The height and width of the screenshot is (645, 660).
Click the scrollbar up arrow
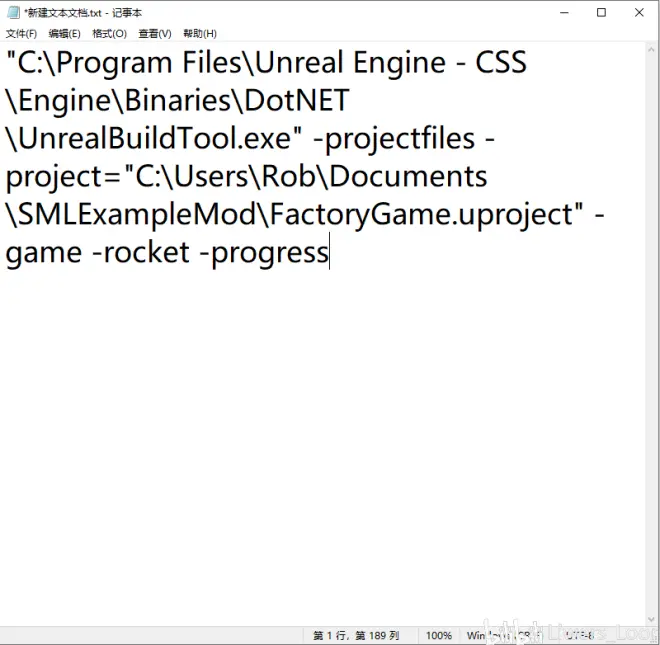pos(652,49)
